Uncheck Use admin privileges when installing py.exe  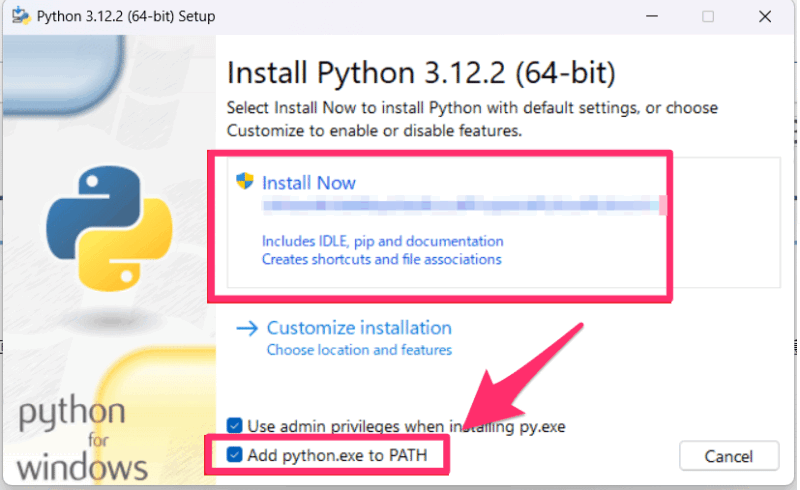click(x=234, y=425)
